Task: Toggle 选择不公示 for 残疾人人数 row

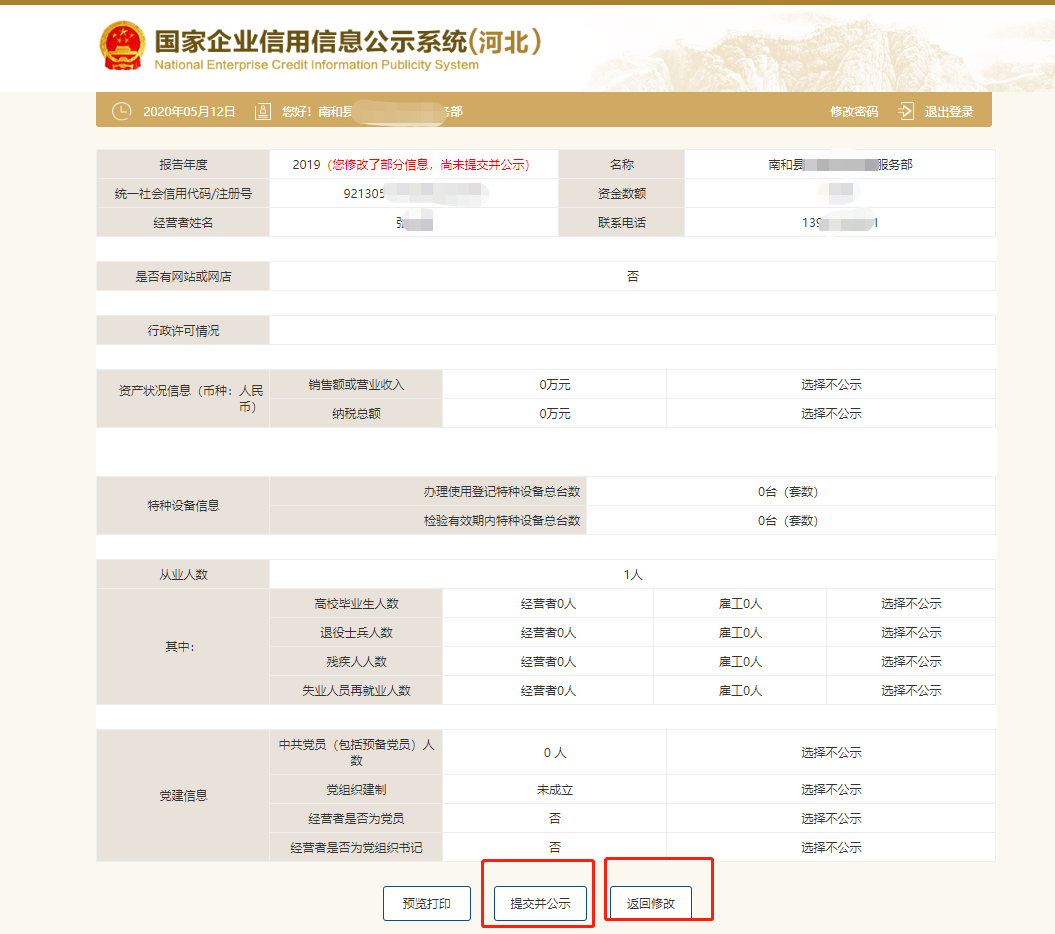Action: (910, 661)
